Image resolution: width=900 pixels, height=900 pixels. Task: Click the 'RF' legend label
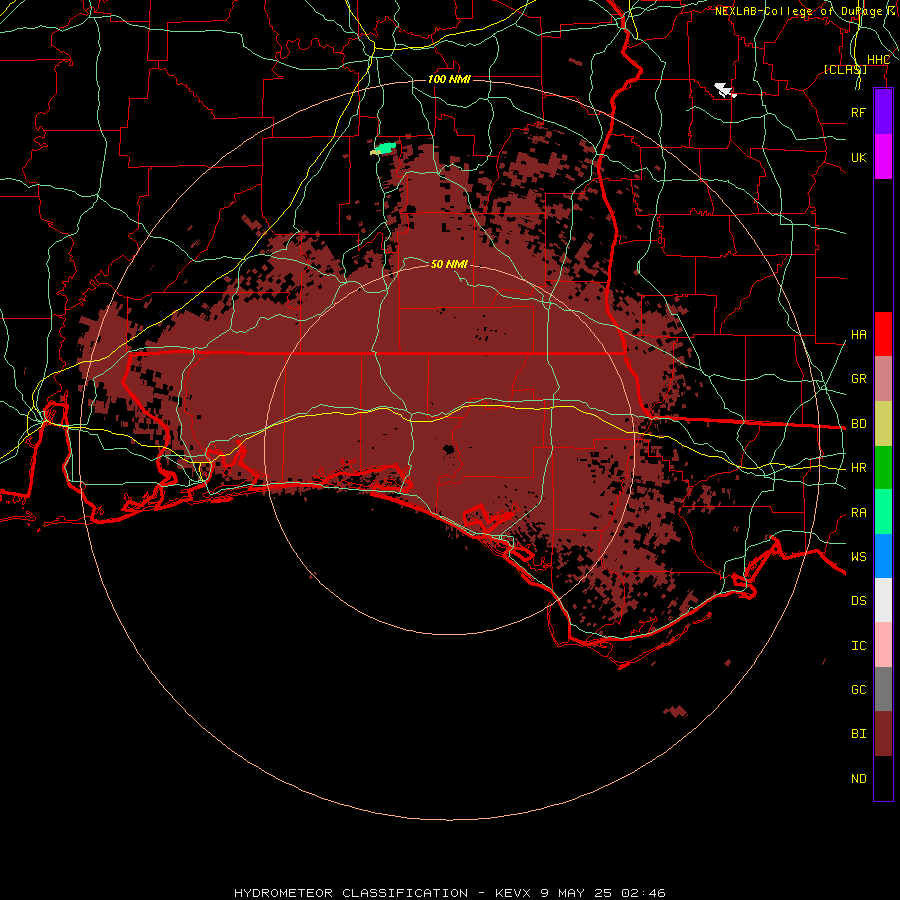click(859, 112)
